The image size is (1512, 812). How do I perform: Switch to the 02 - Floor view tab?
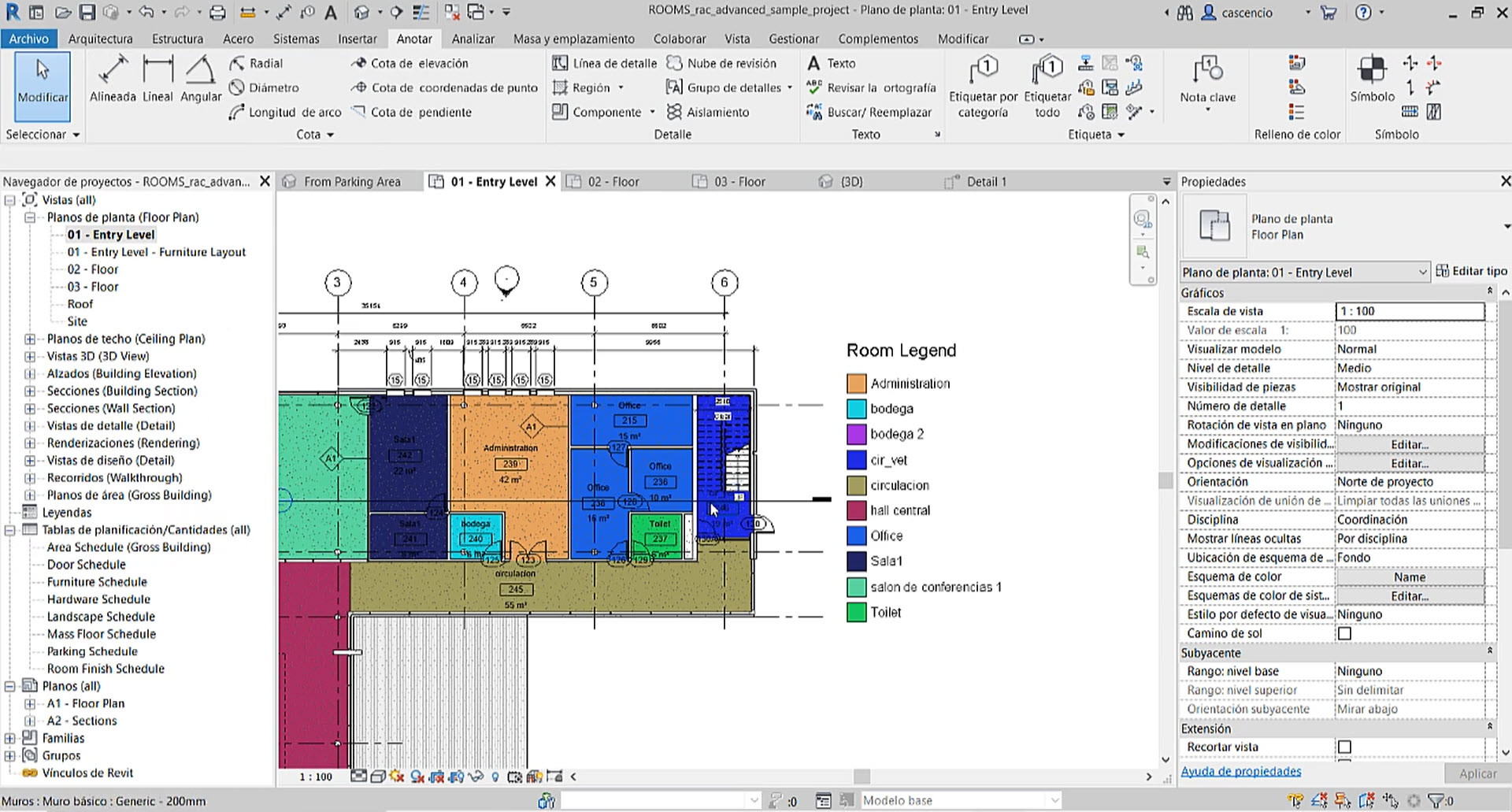point(613,182)
